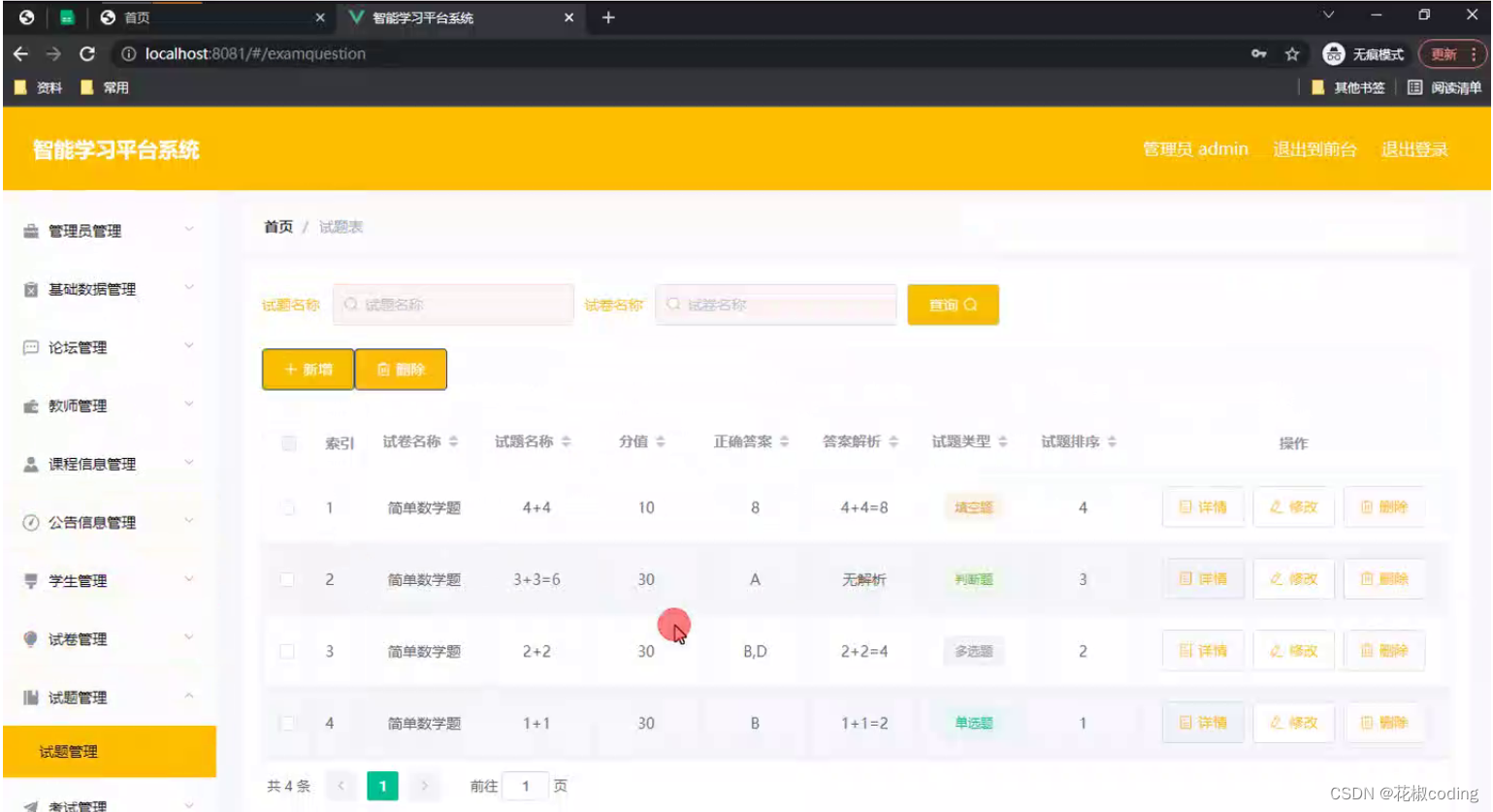This screenshot has width=1493, height=812.
Task: Select the checkbox beside question 2+2
Action: pyautogui.click(x=288, y=651)
